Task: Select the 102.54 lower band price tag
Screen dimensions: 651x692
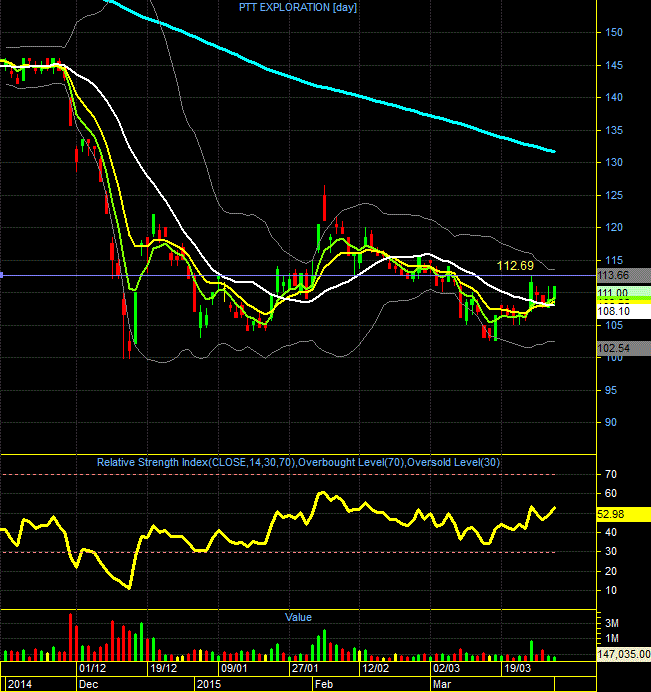Action: 624,348
